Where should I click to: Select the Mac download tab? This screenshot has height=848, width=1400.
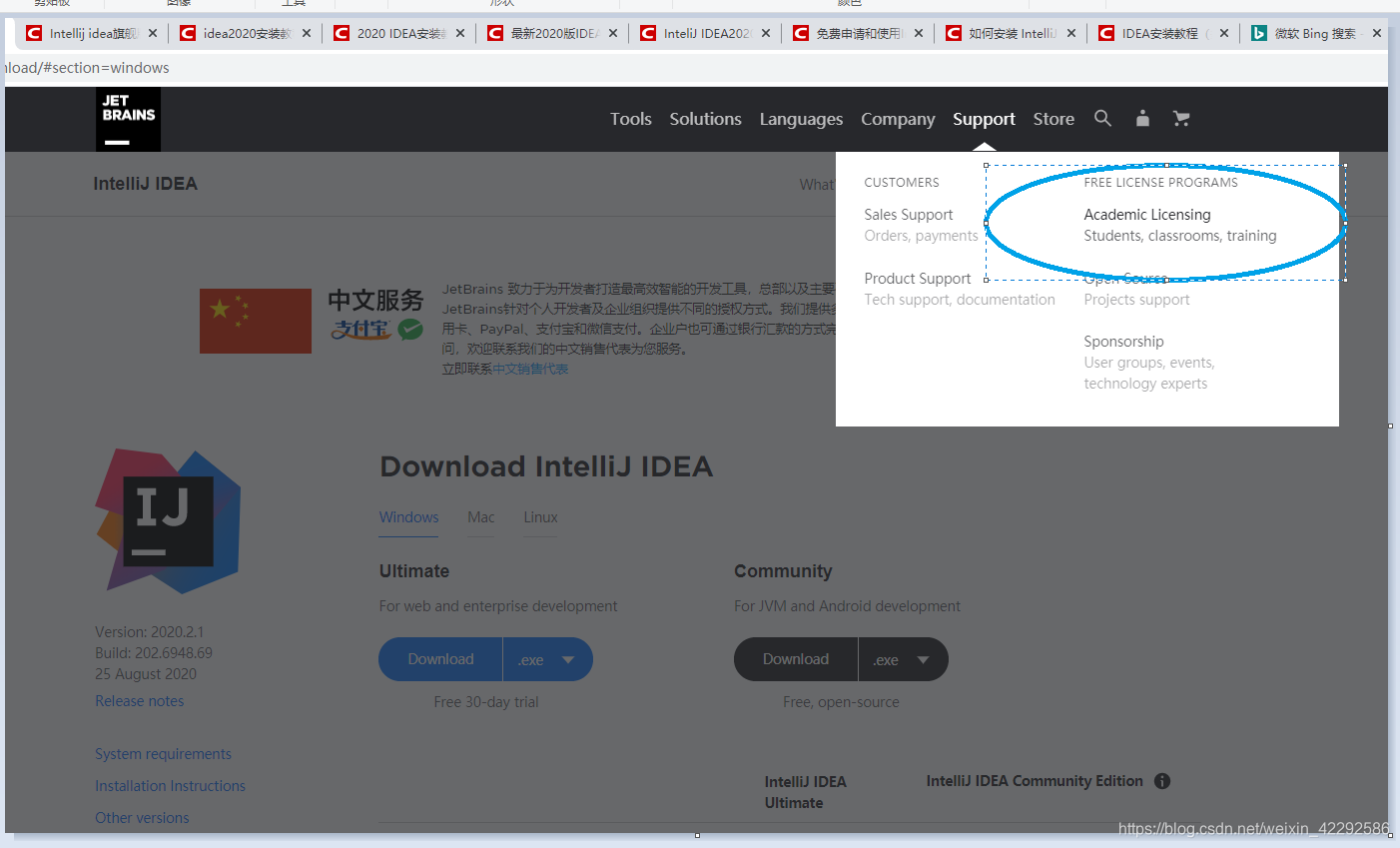481,517
